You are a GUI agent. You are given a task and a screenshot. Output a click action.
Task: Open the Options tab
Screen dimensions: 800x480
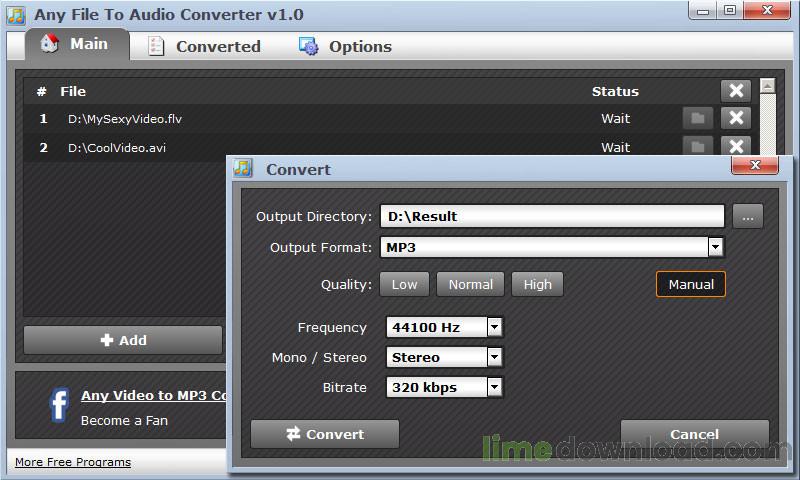(x=345, y=46)
